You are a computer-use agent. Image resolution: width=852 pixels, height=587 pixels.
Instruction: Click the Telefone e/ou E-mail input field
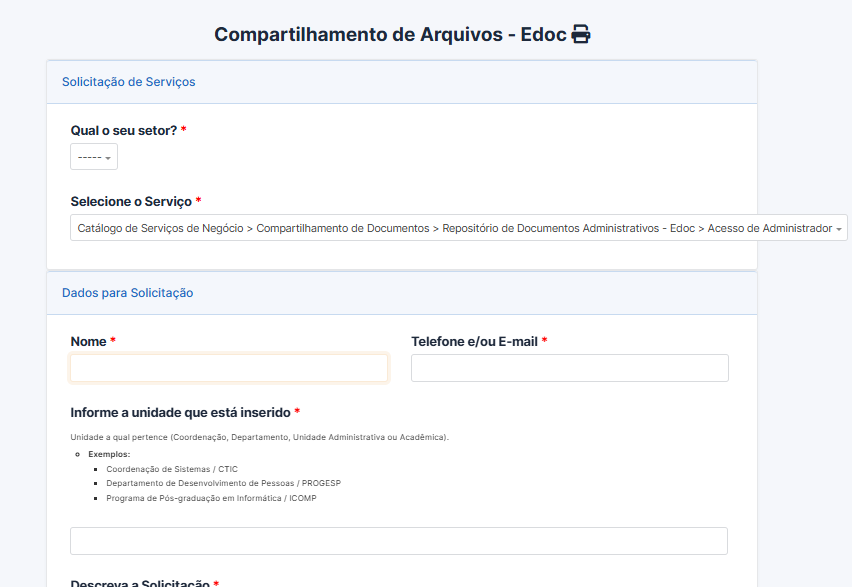[x=569, y=368]
